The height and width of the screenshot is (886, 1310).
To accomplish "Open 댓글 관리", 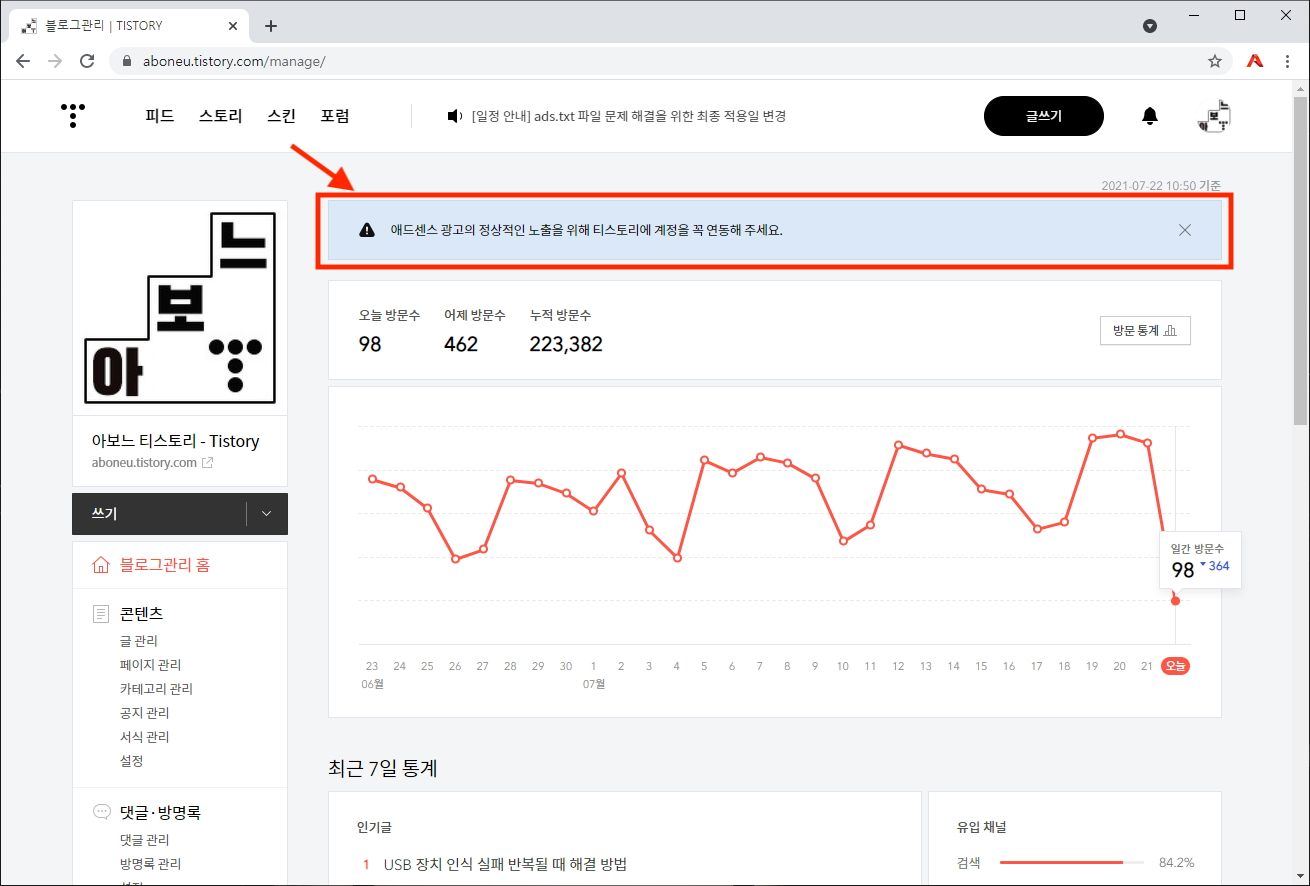I will pyautogui.click(x=144, y=840).
